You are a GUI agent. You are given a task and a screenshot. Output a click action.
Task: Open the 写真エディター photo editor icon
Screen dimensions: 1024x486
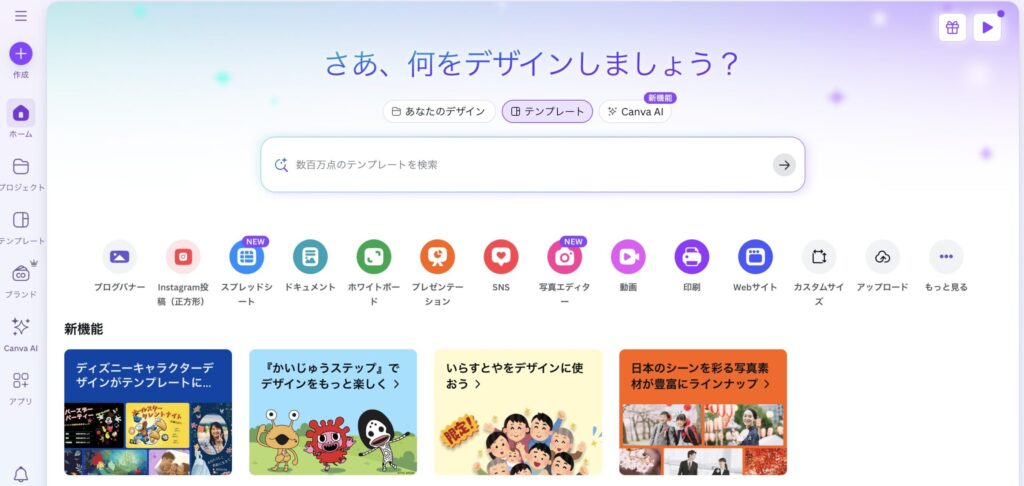point(564,257)
